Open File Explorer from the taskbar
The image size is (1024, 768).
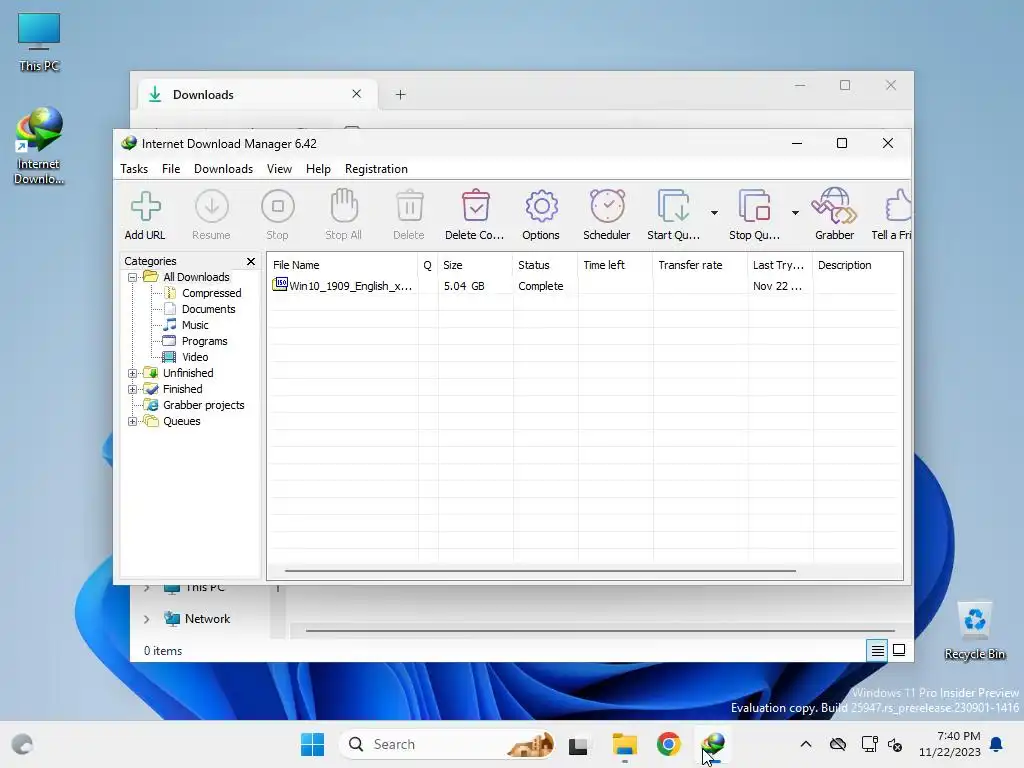click(624, 744)
